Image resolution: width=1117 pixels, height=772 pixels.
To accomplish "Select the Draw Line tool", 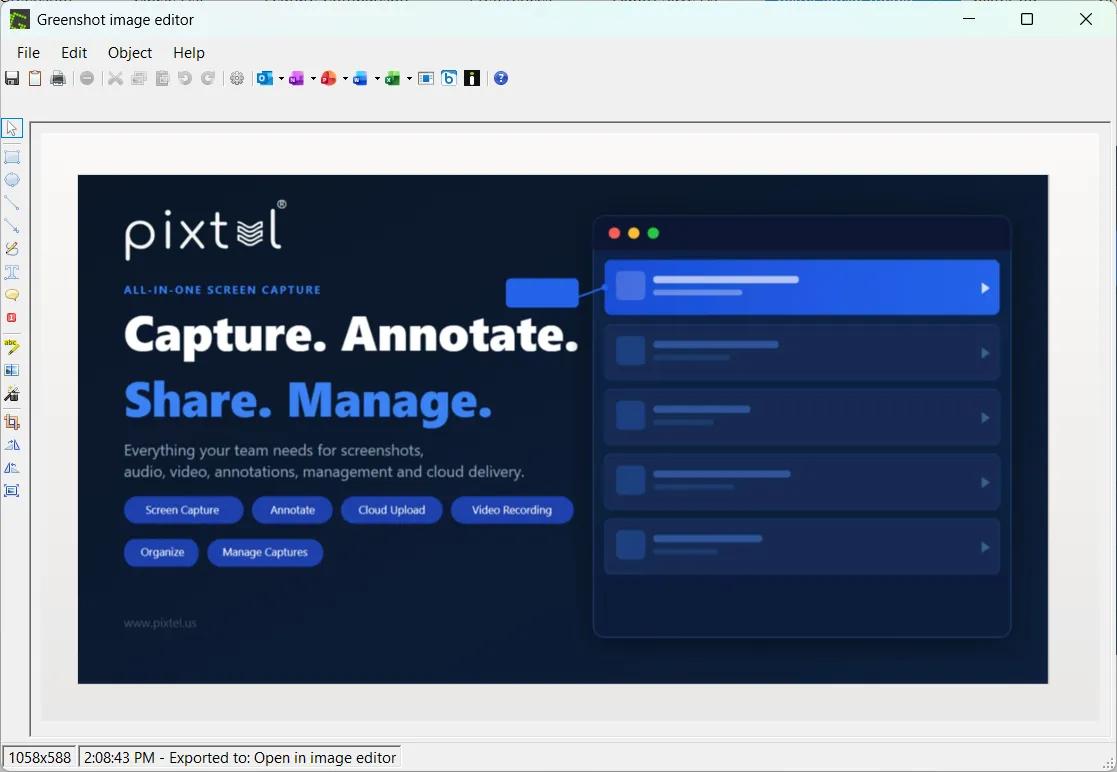I will pyautogui.click(x=12, y=203).
